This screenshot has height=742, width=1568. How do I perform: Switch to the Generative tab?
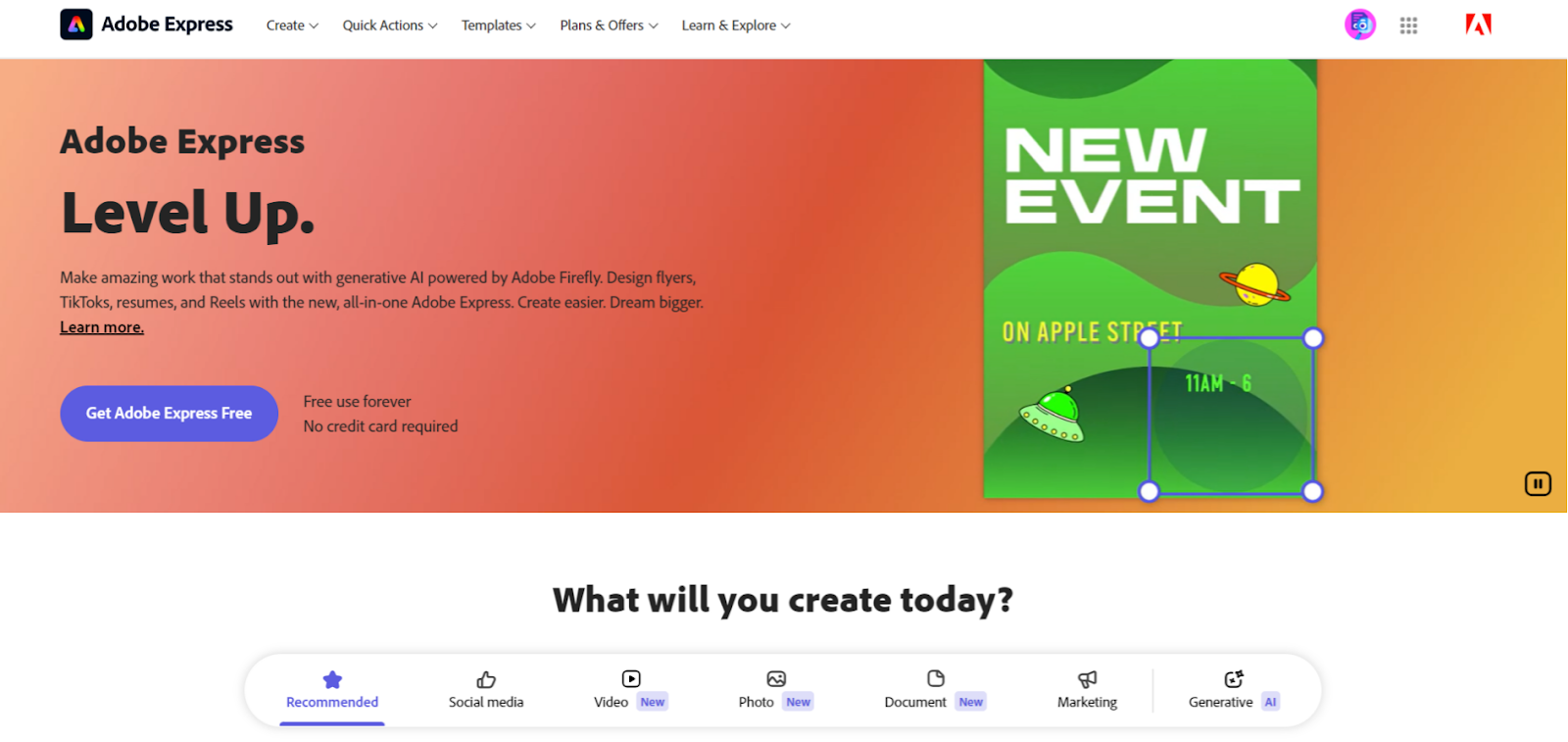1234,691
